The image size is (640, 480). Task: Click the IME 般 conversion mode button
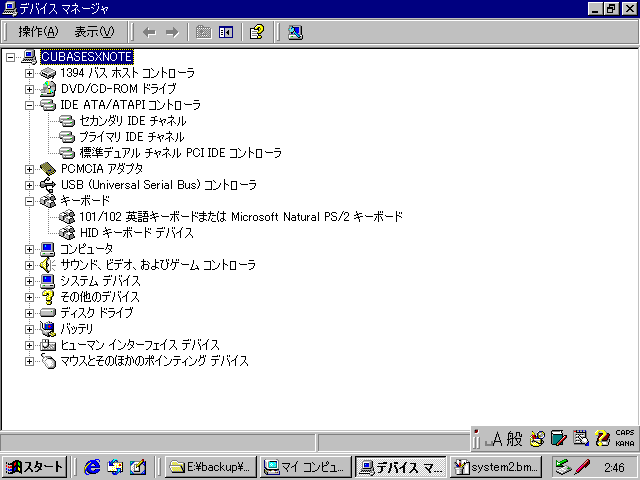click(514, 439)
